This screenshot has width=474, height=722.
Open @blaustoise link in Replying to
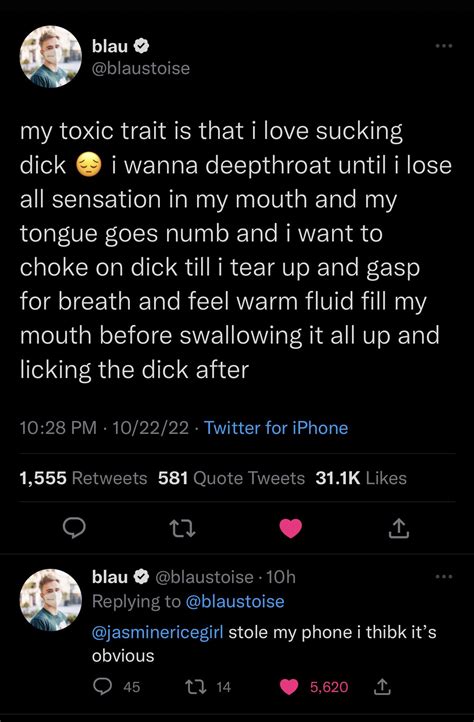[x=235, y=601]
